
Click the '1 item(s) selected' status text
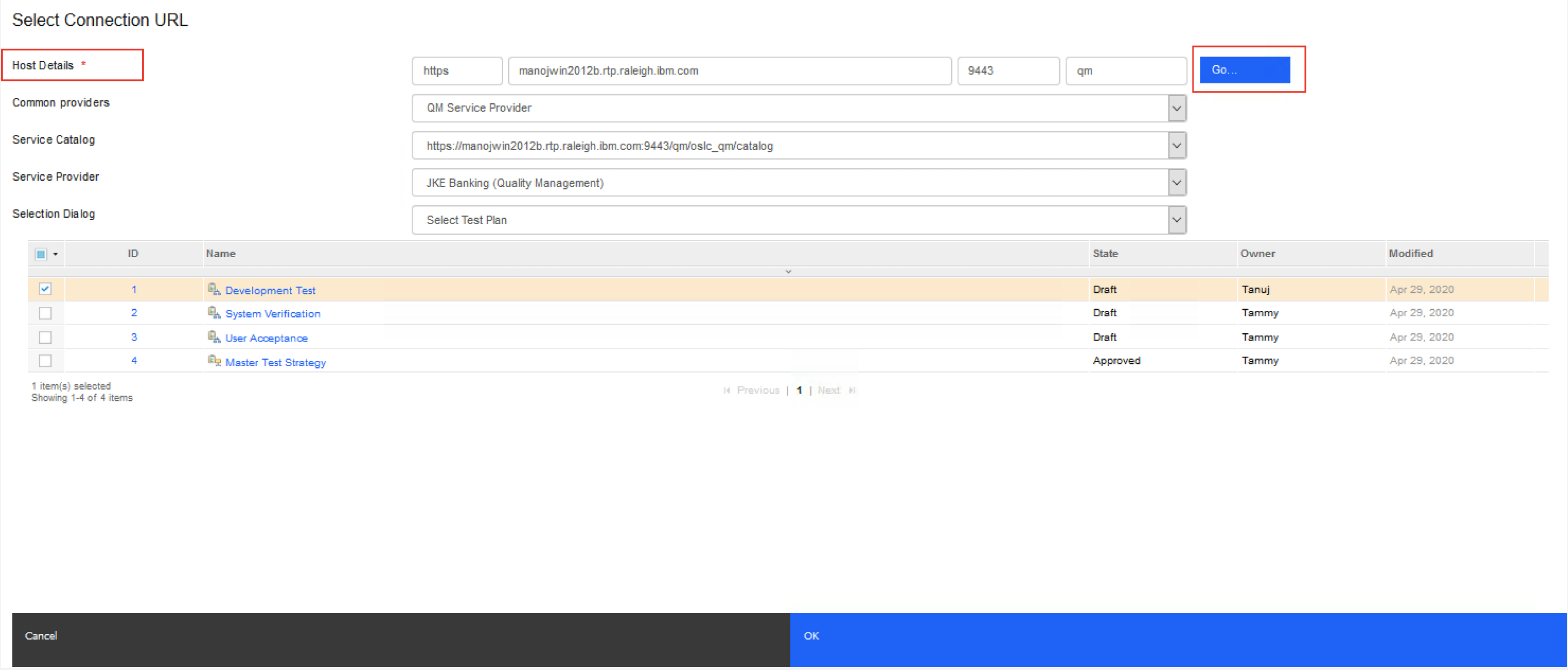pos(71,386)
